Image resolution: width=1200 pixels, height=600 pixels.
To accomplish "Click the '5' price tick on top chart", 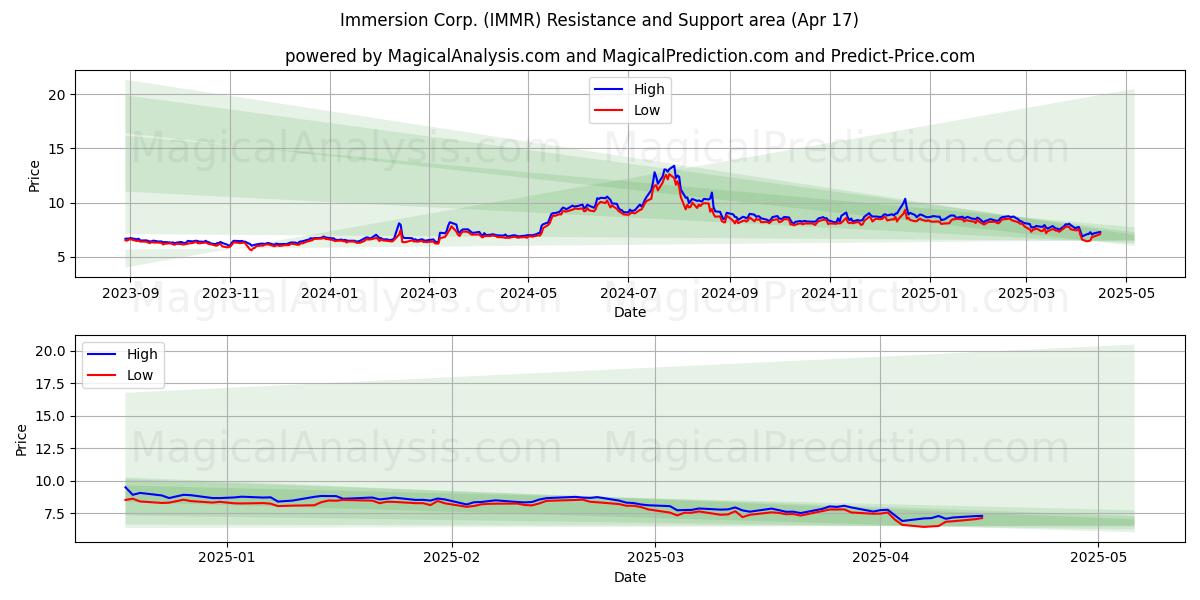I will coord(63,257).
